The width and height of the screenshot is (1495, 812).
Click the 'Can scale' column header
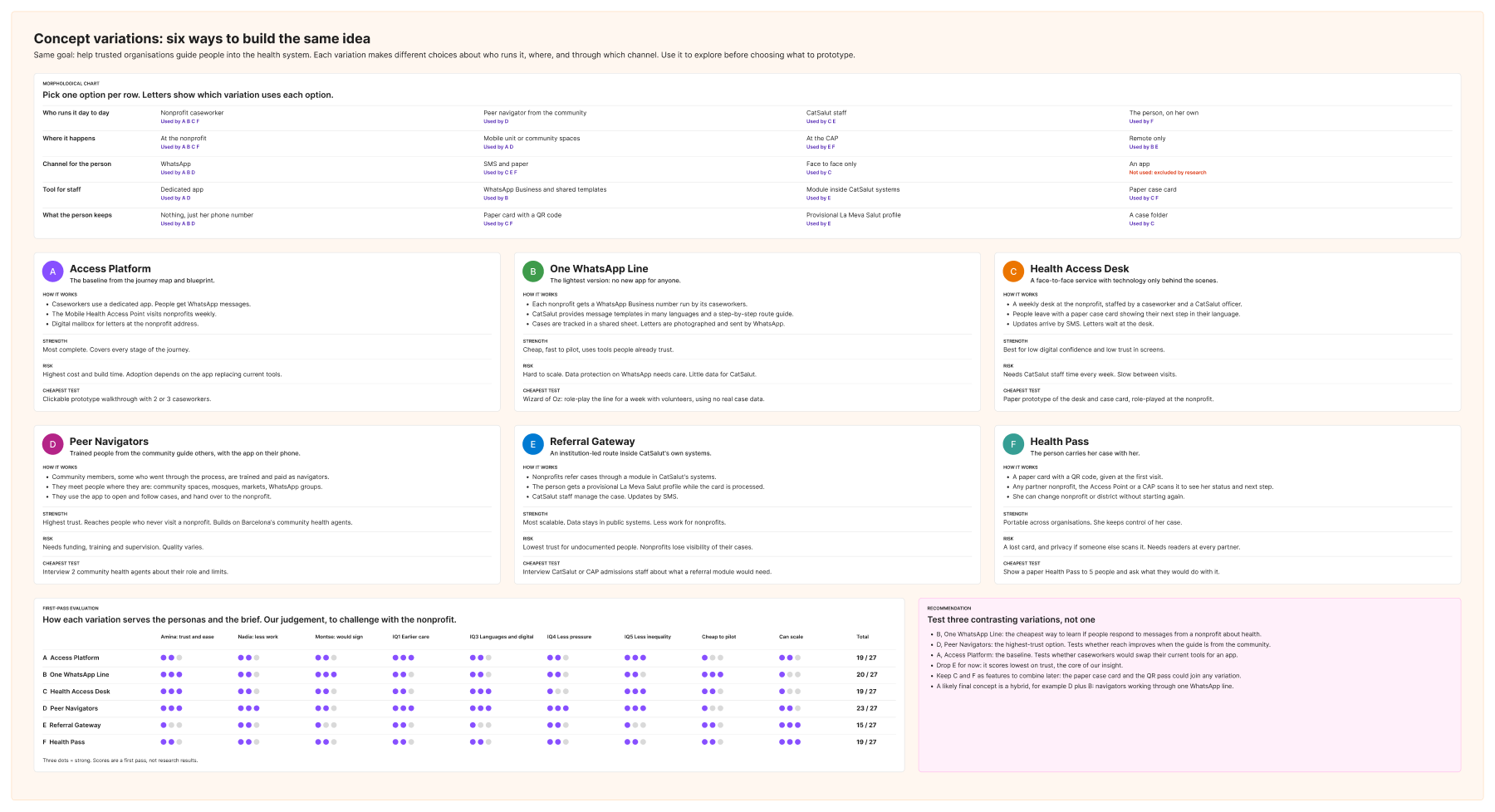(x=791, y=637)
